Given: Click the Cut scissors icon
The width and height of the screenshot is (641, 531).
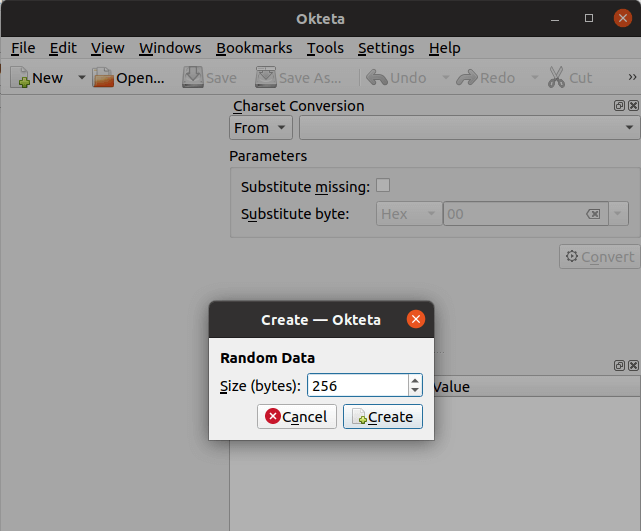Looking at the screenshot, I should tap(556, 77).
